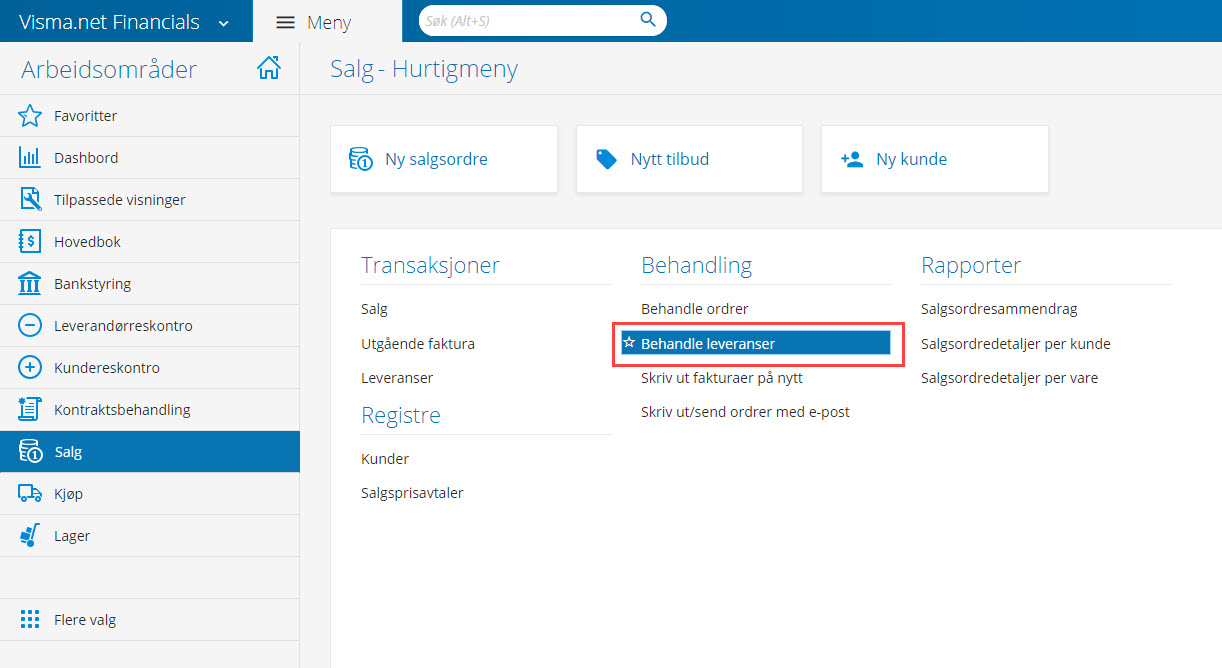Click the Lager hand truck icon
The image size is (1222, 668).
(x=30, y=536)
